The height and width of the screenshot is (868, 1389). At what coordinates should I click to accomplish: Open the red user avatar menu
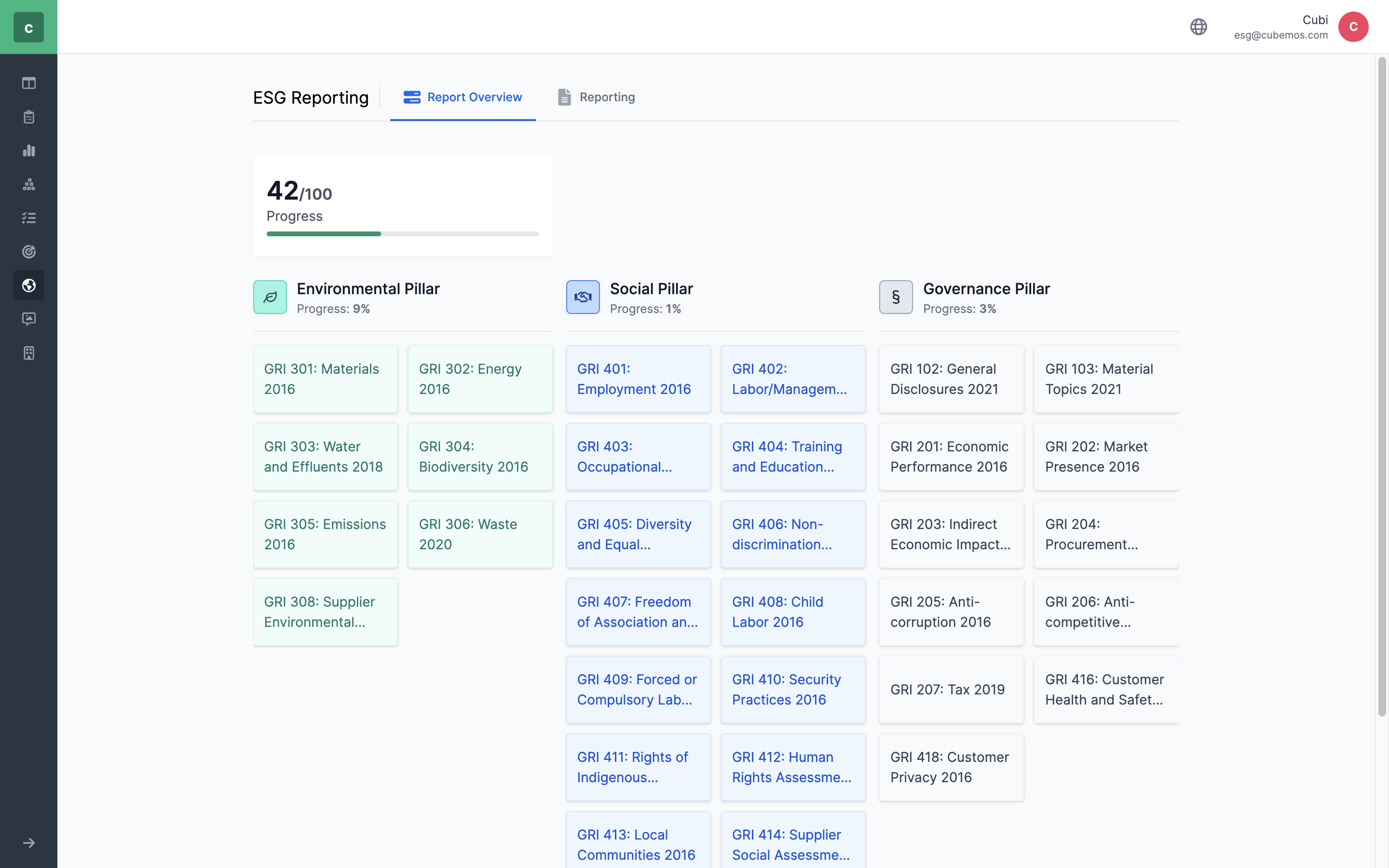point(1353,27)
